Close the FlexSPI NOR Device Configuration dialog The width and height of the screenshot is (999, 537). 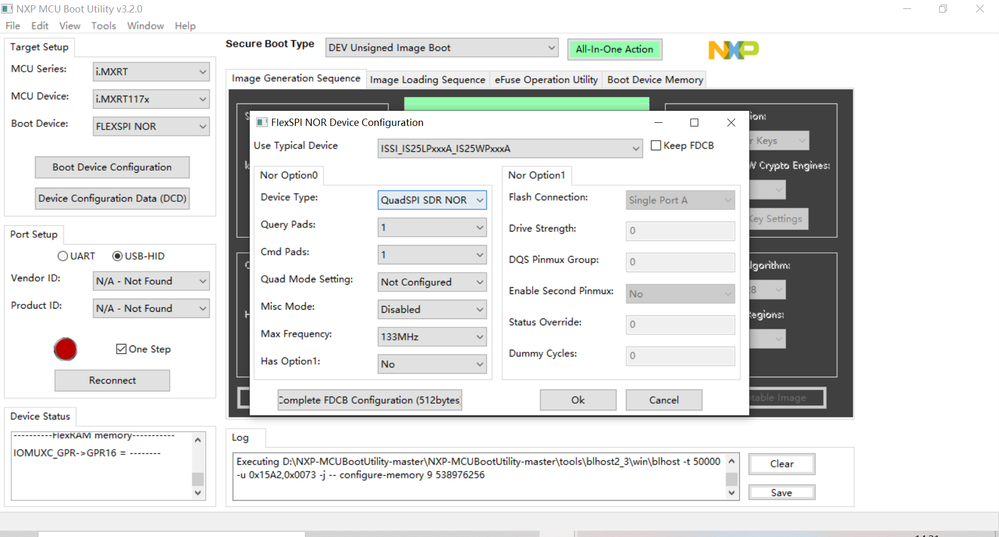pyautogui.click(x=731, y=122)
